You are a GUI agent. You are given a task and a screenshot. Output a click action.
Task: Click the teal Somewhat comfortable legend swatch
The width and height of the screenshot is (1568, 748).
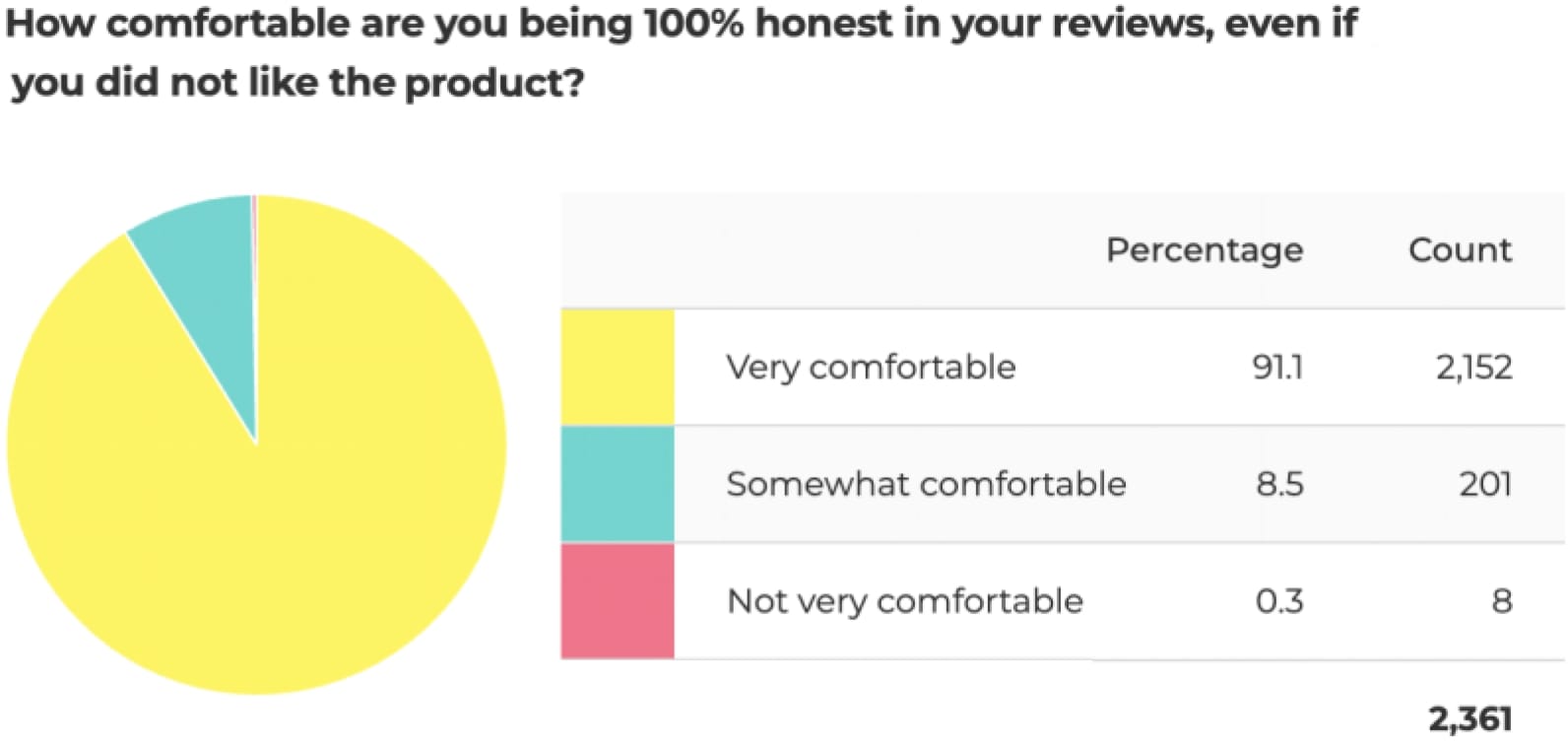(x=618, y=484)
